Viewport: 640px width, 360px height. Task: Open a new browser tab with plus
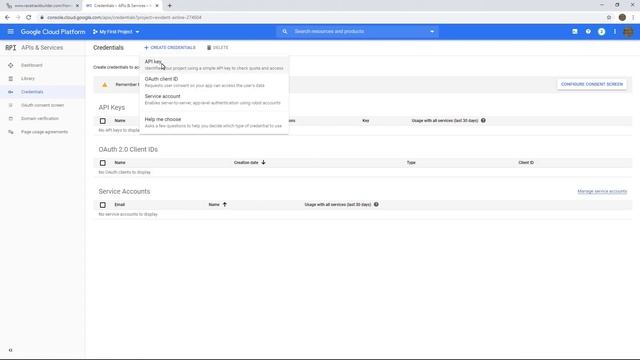(x=169, y=6)
